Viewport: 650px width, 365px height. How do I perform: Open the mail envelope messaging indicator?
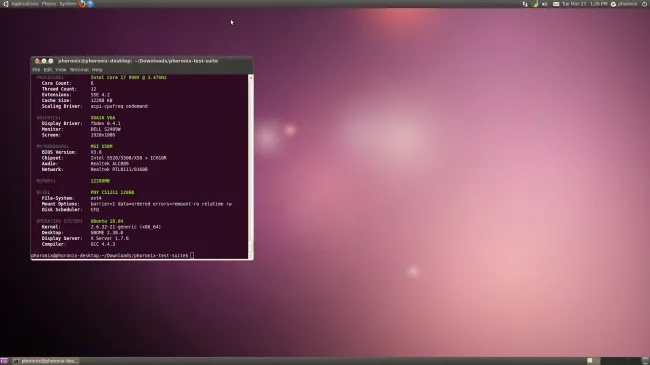556,4
